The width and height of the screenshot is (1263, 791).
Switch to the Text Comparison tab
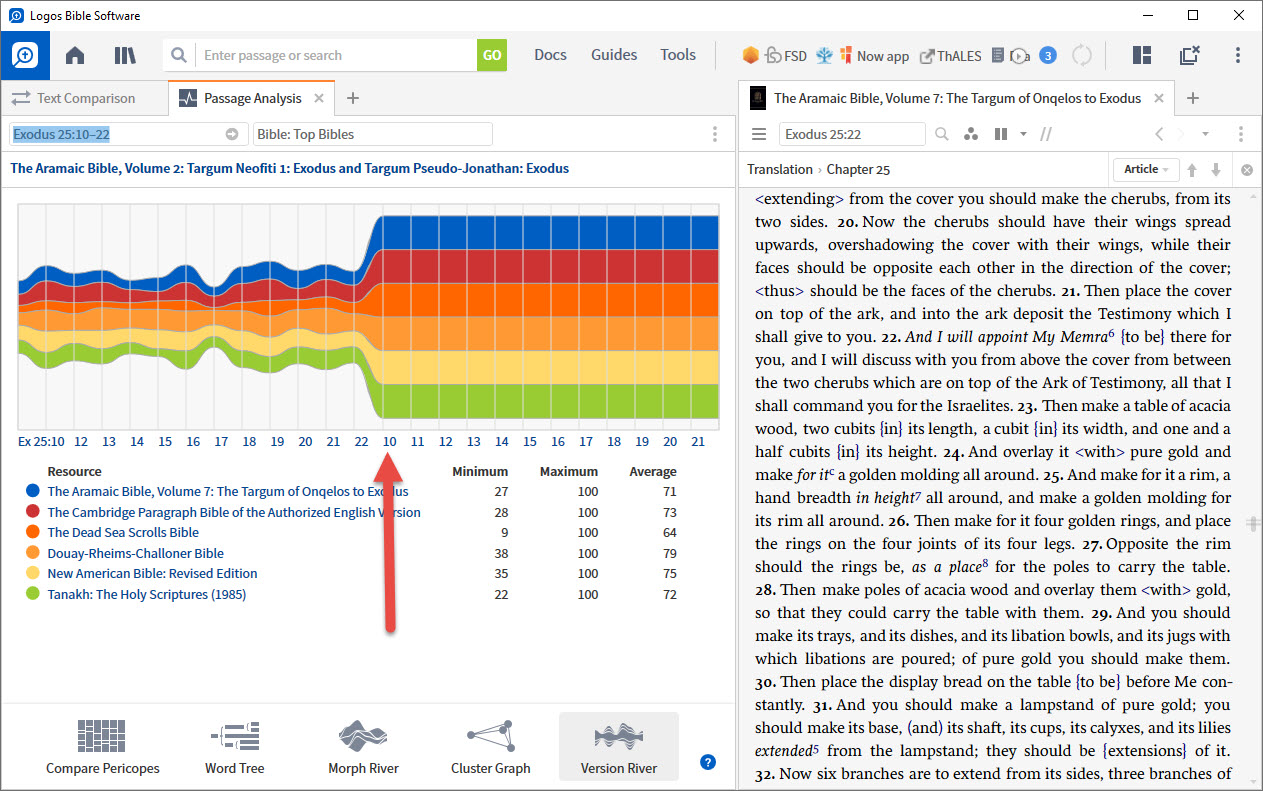85,98
